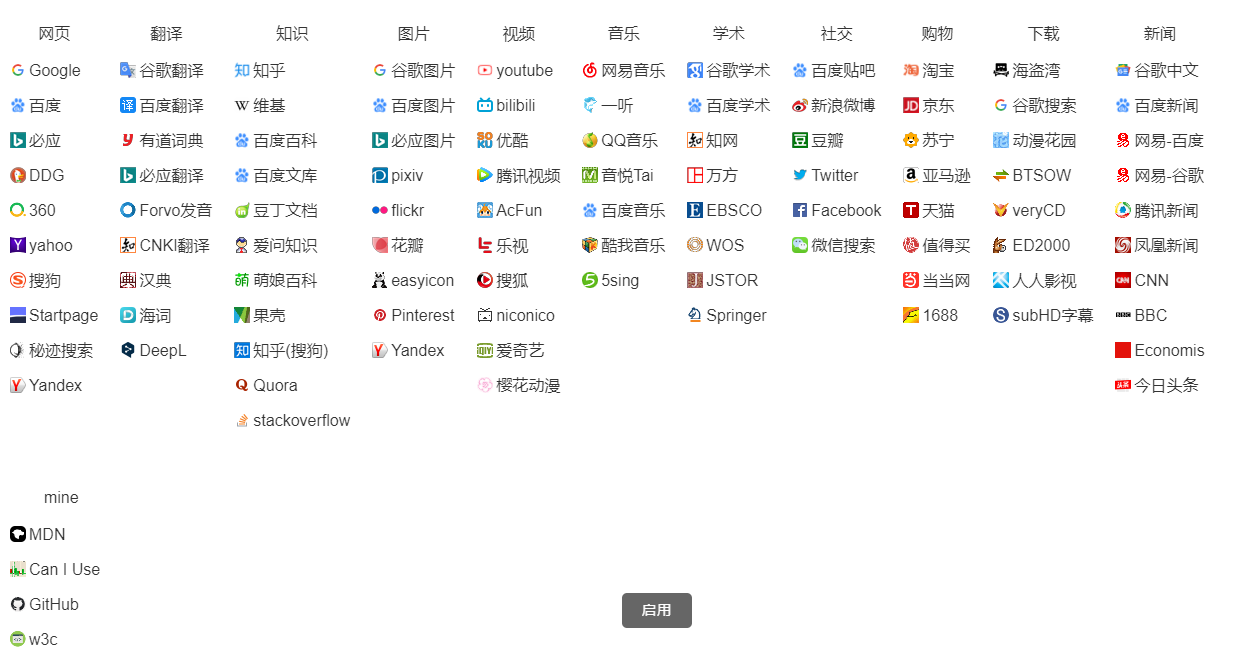Screen dimensions: 1236x649
Task: Open the 淘宝 shopping link
Action: coord(938,71)
